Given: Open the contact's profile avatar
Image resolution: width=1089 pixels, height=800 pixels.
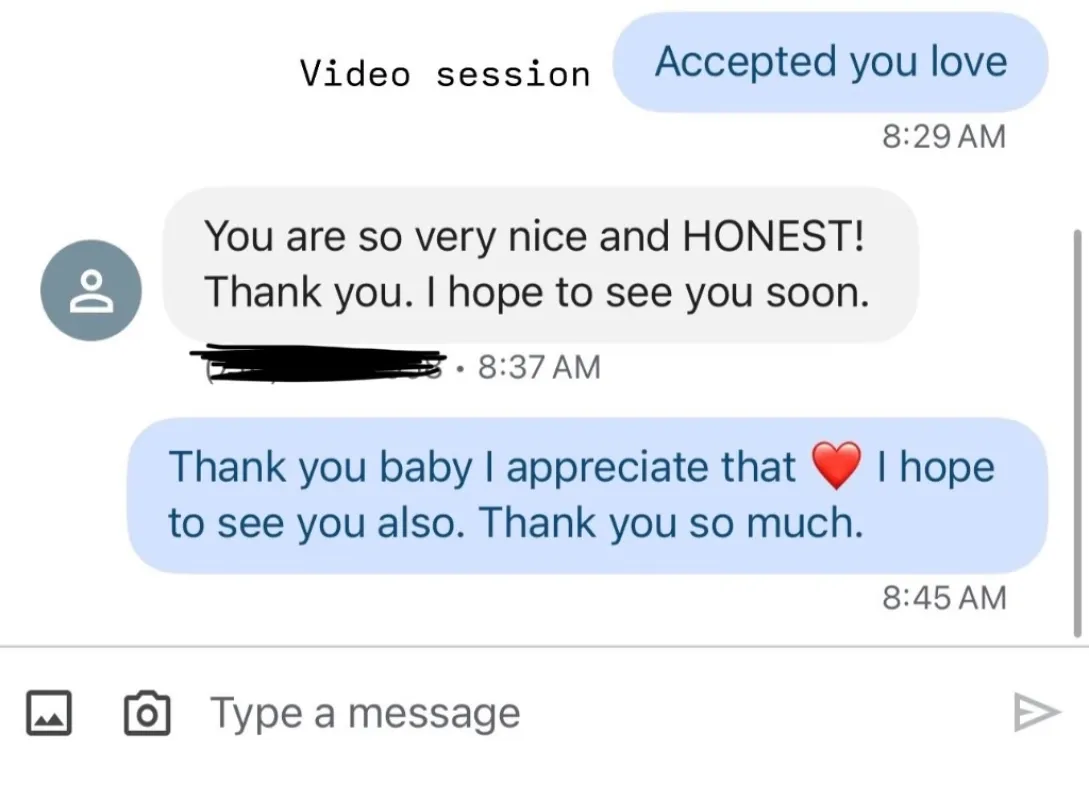Looking at the screenshot, I should pos(90,290).
